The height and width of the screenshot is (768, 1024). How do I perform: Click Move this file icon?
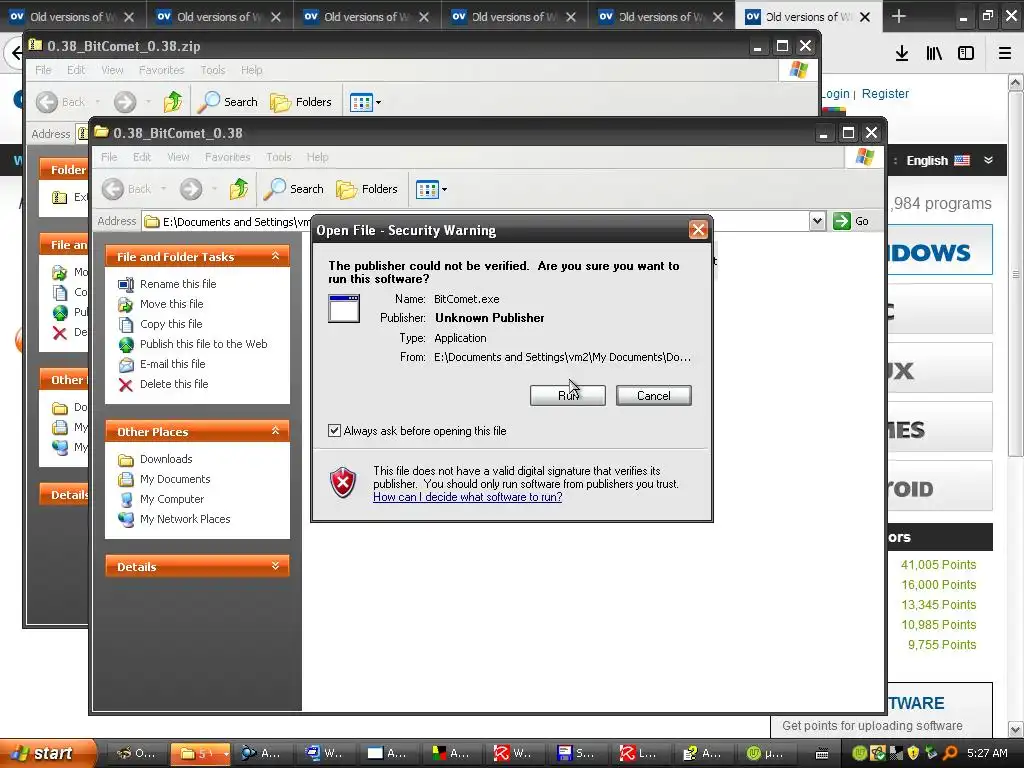coord(125,304)
